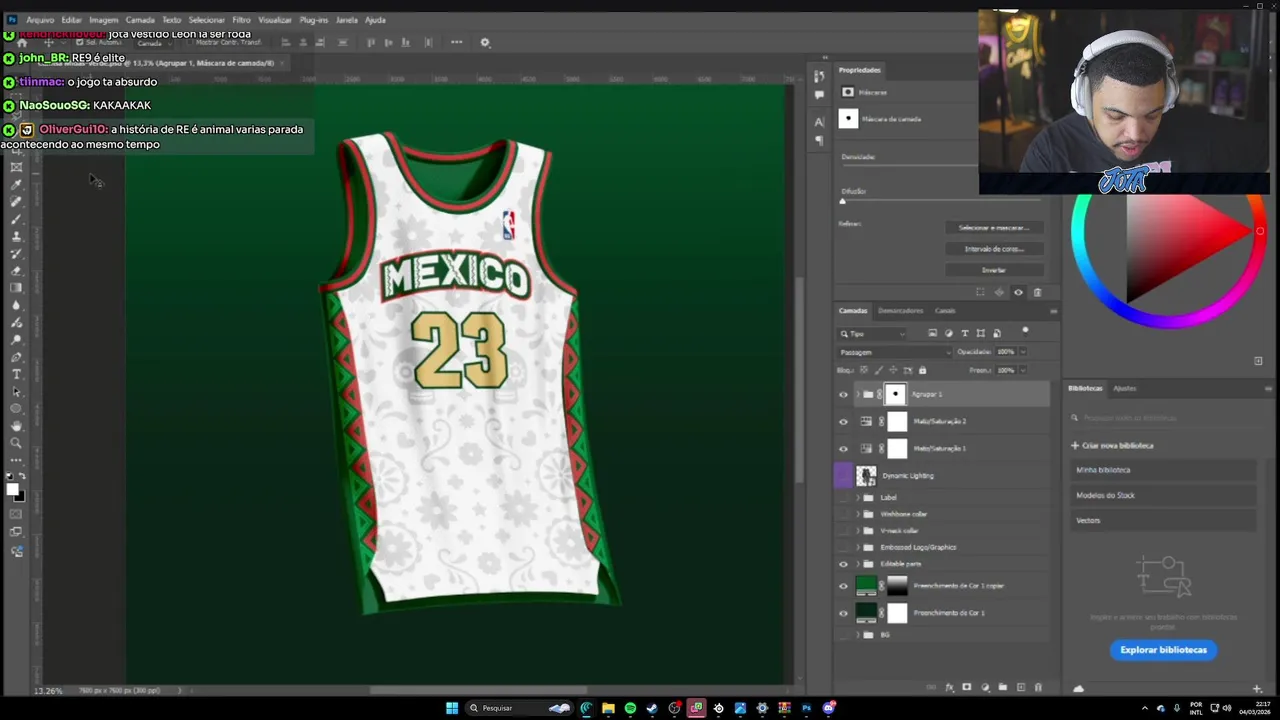Switch to the Ajustes tab
This screenshot has height=720, width=1280.
coord(1125,388)
